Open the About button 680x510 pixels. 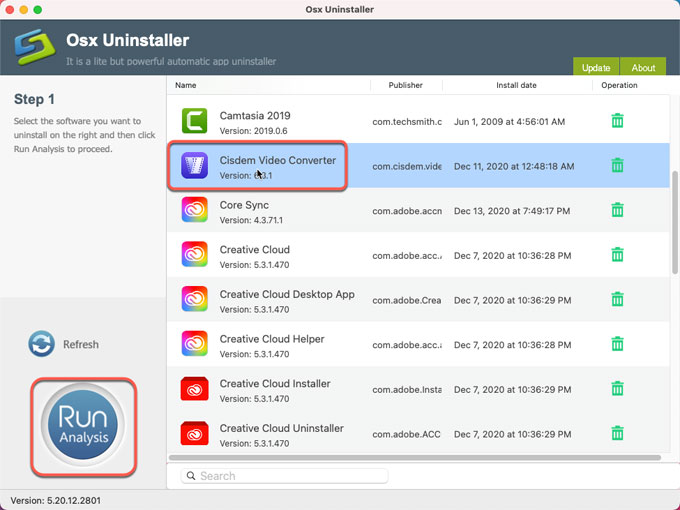[643, 67]
